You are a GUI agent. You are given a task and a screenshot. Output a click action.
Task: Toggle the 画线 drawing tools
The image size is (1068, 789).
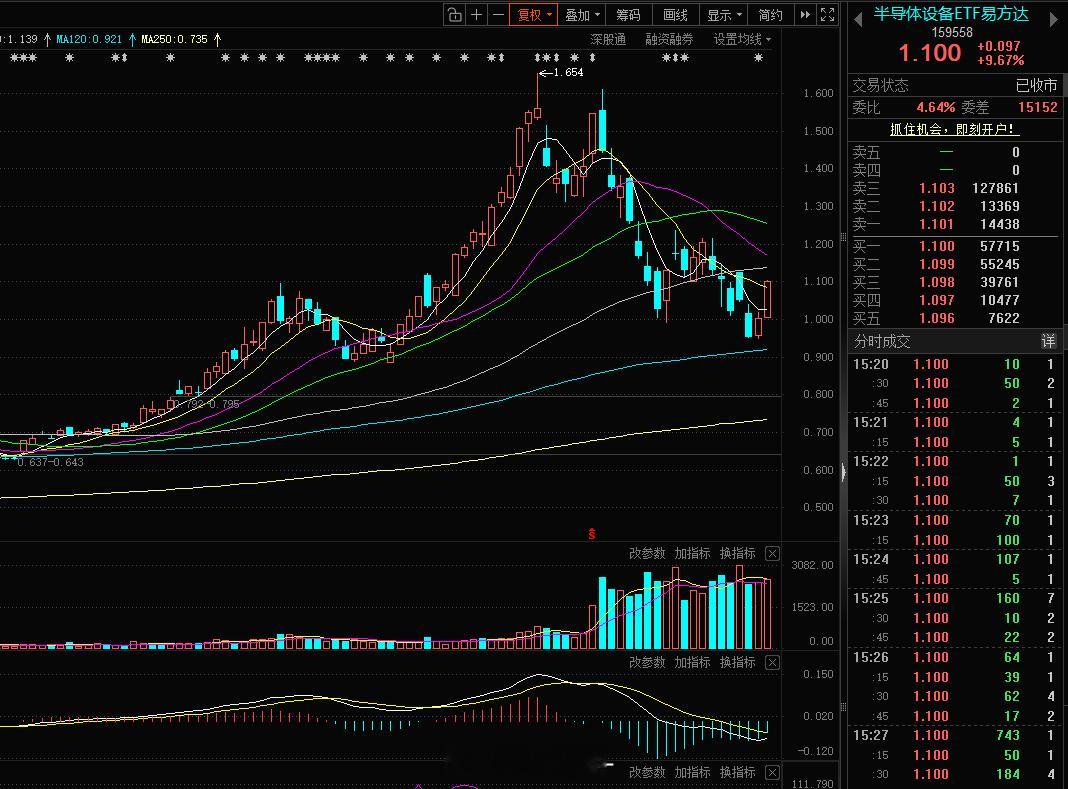(x=675, y=14)
